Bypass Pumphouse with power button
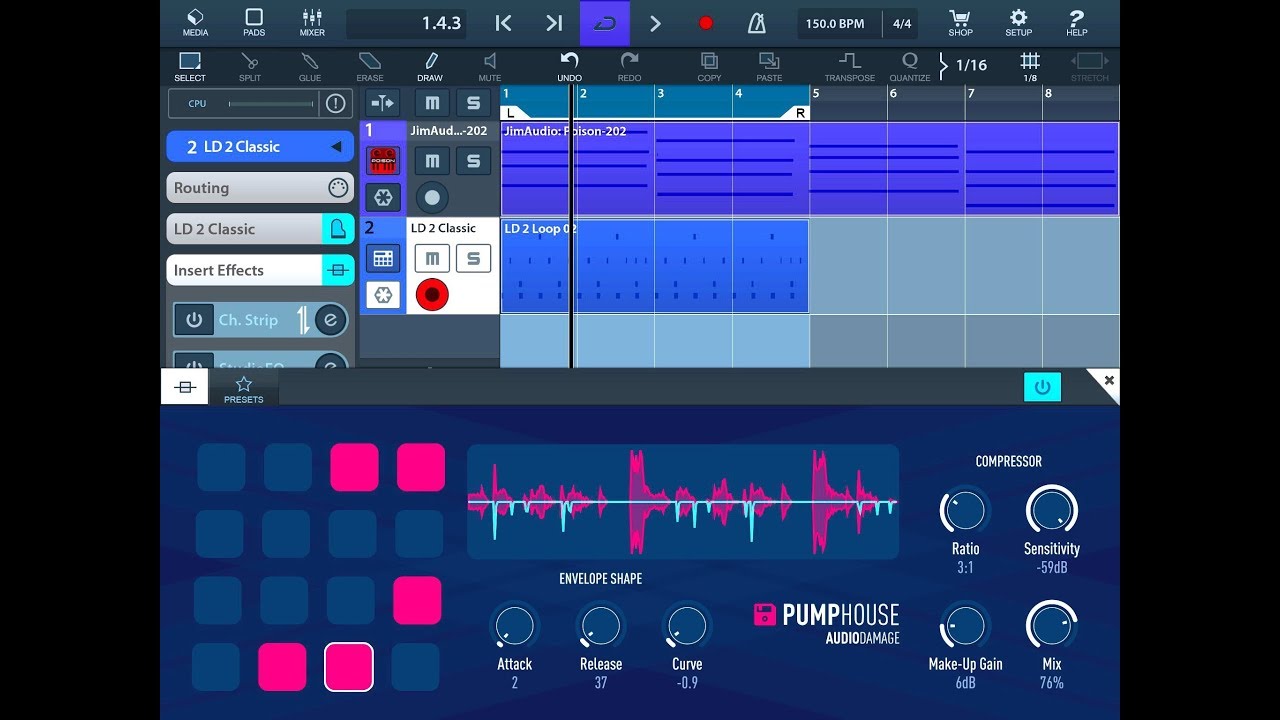The width and height of the screenshot is (1280, 720). click(1042, 387)
